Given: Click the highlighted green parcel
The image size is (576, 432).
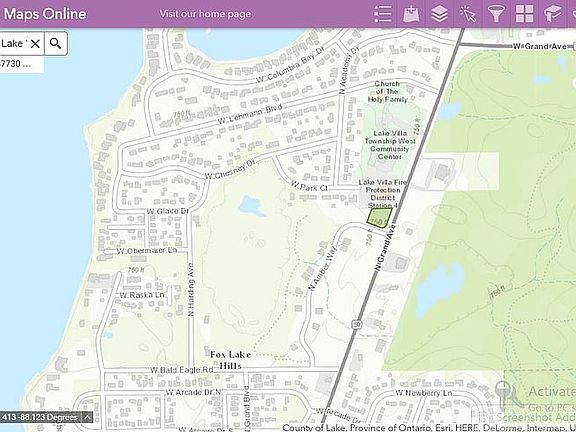Looking at the screenshot, I should [x=379, y=218].
